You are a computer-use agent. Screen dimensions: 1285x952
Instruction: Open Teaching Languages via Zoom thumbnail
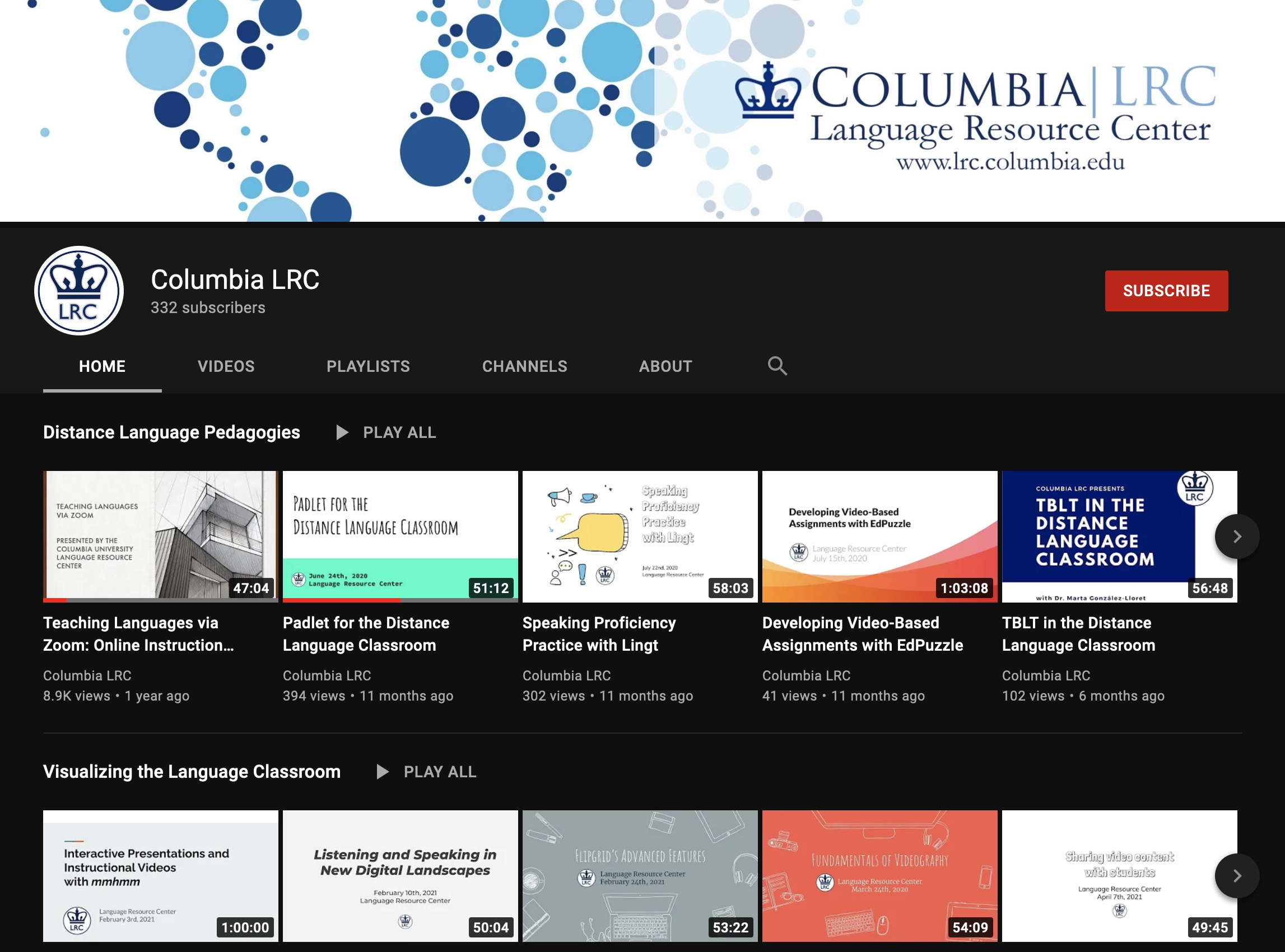[x=160, y=536]
